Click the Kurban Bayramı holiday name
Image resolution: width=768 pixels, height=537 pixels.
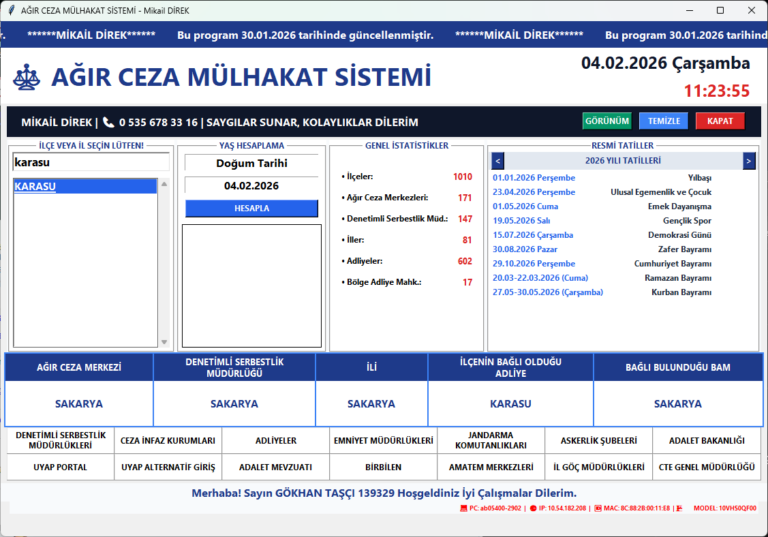(681, 292)
